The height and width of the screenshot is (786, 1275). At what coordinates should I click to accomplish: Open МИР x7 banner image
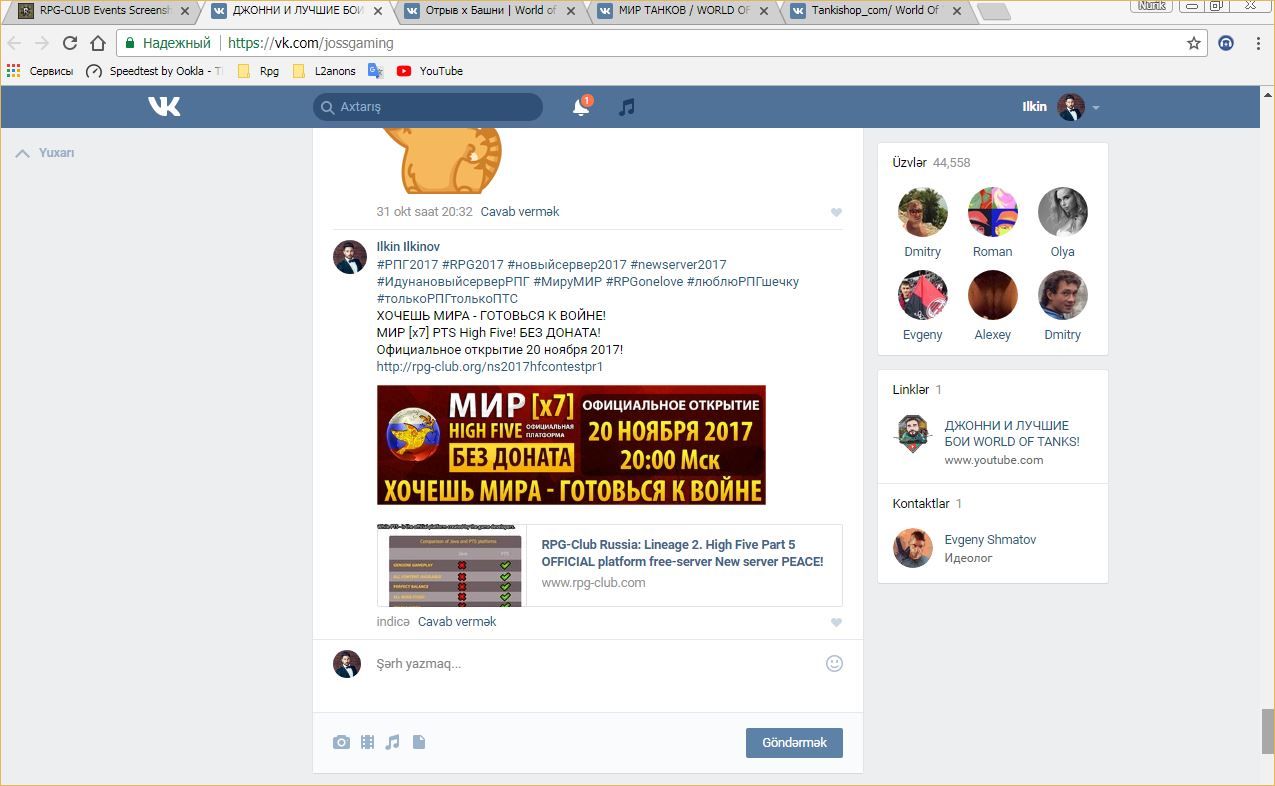[x=571, y=445]
